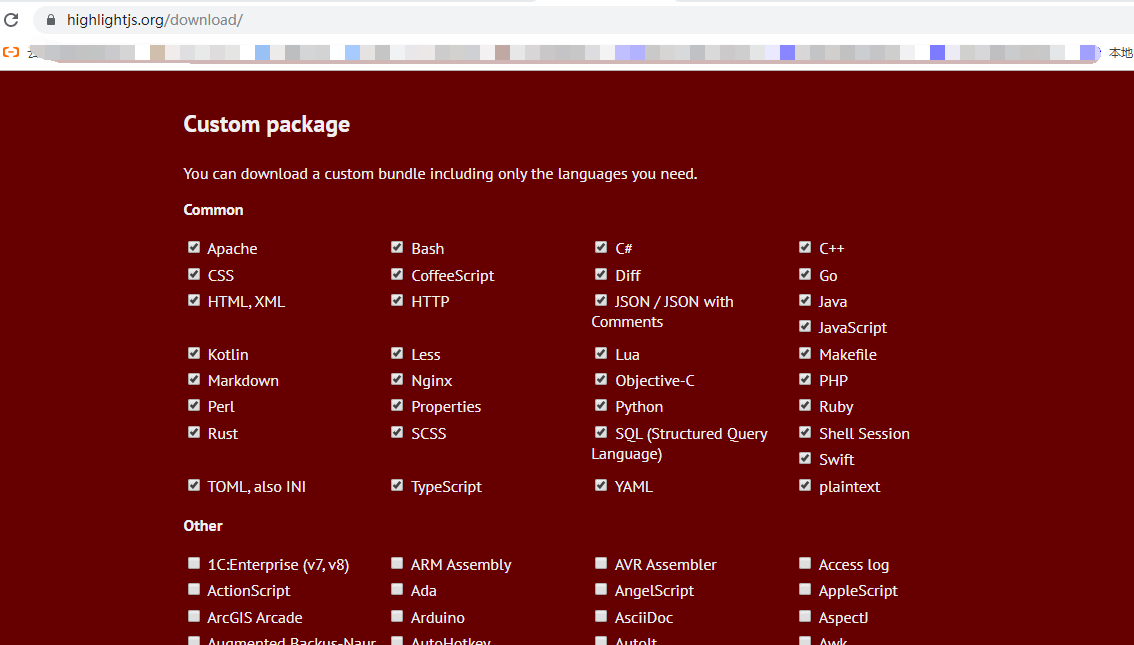The width and height of the screenshot is (1134, 645).
Task: Uncheck the Lua checkbox
Action: 601,353
